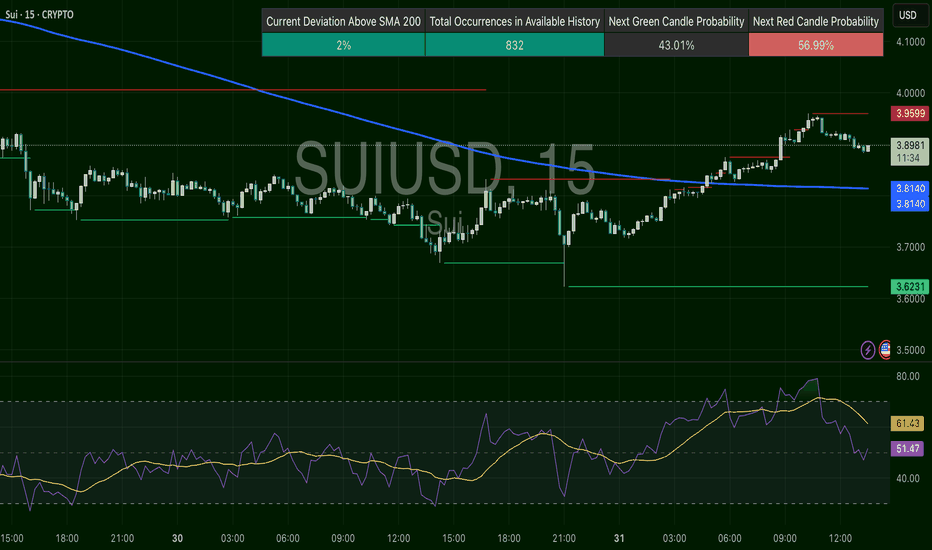Click the 832 total occurrences cell

click(515, 45)
